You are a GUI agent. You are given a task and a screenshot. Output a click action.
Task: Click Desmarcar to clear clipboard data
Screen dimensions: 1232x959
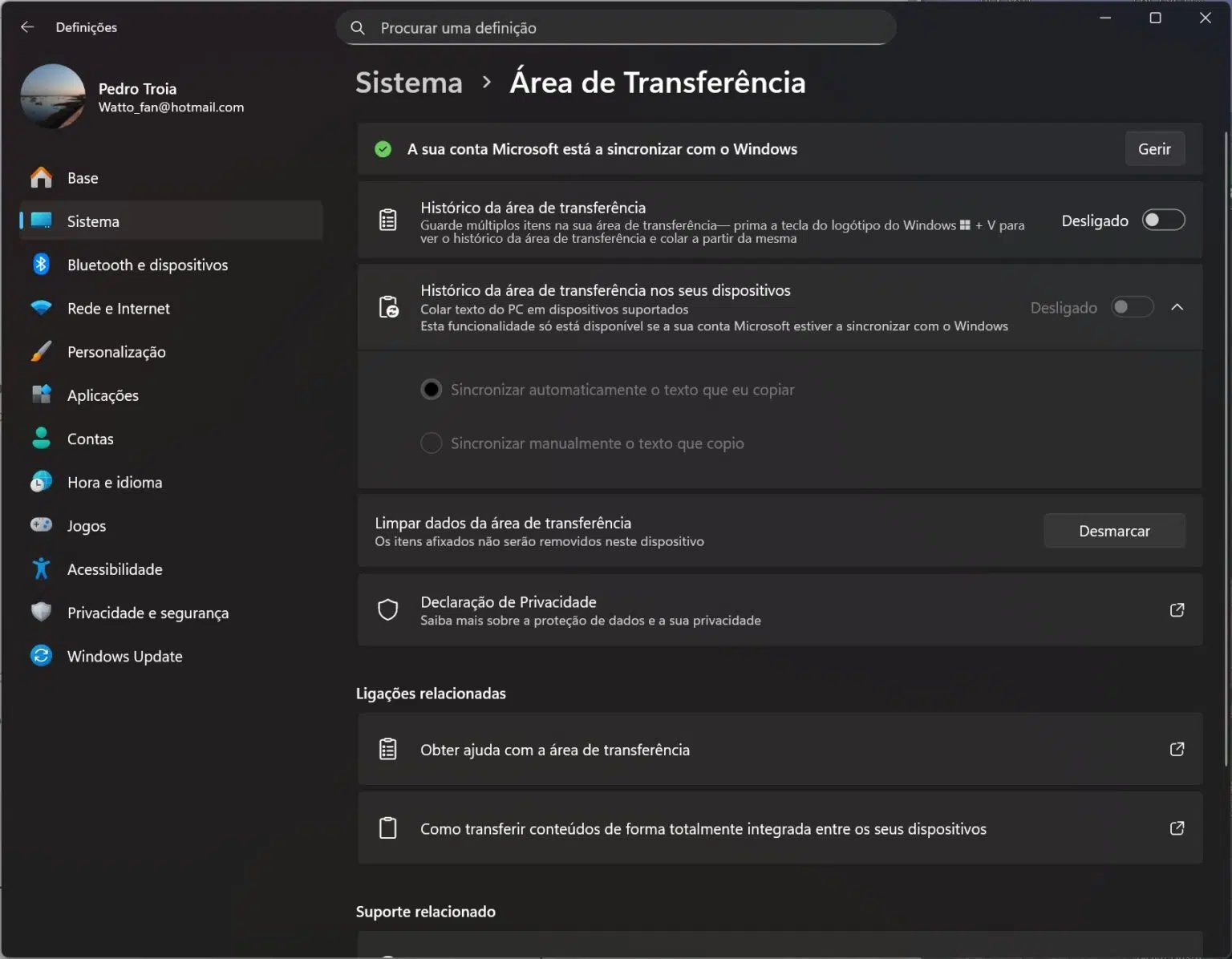[1113, 531]
